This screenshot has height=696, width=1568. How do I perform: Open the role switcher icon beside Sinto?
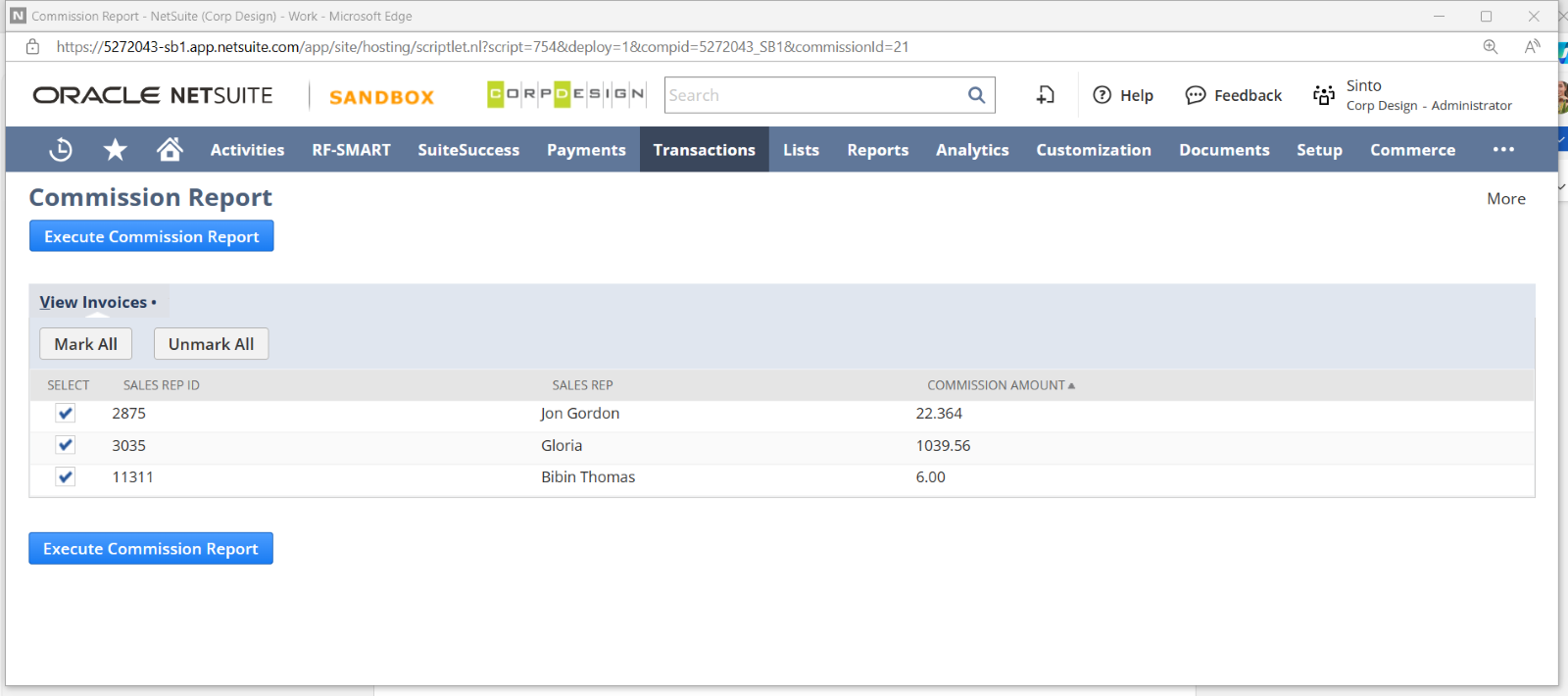pos(1324,95)
